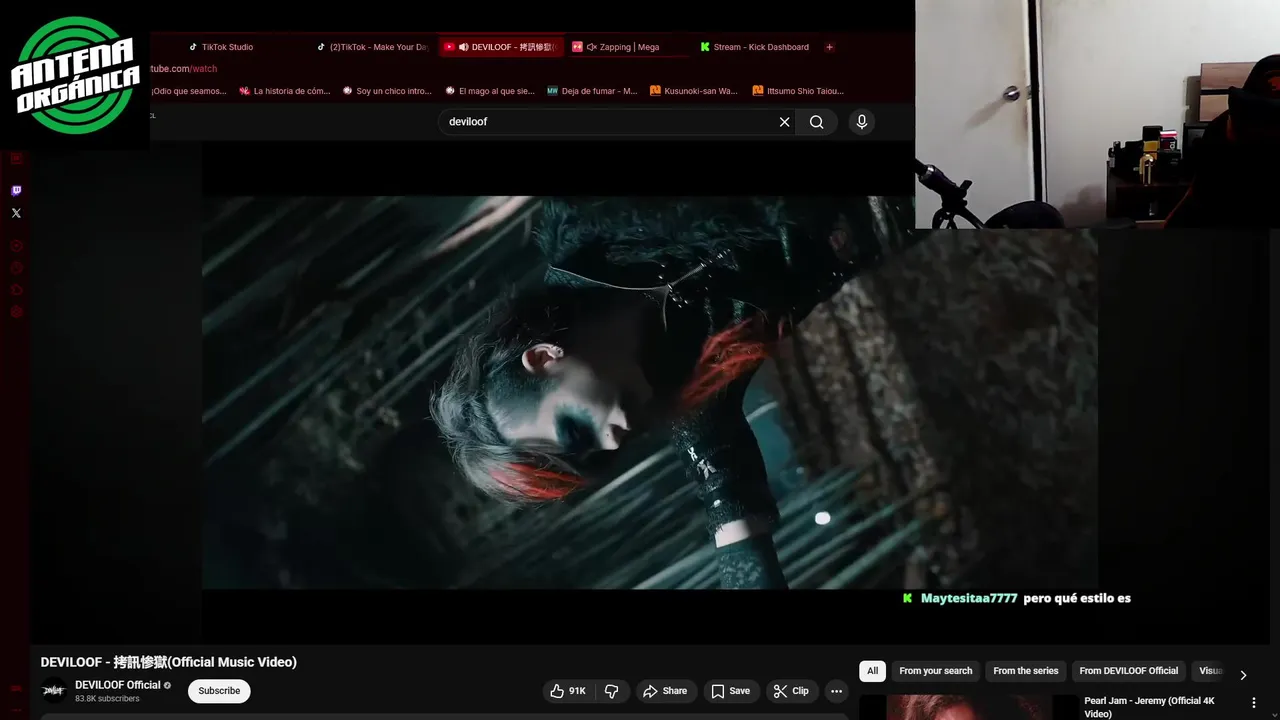Switch to the Zapping | Mega tab

coord(629,47)
